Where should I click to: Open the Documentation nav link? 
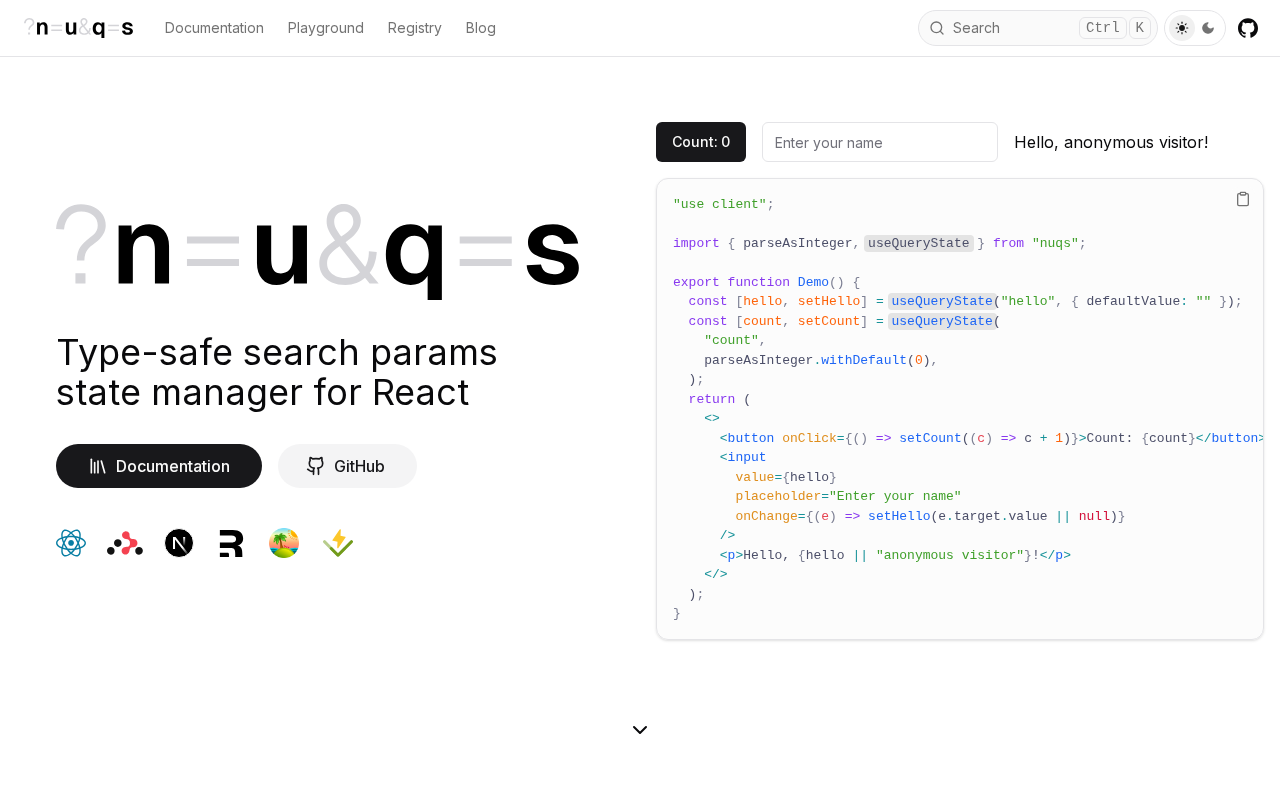click(x=214, y=28)
